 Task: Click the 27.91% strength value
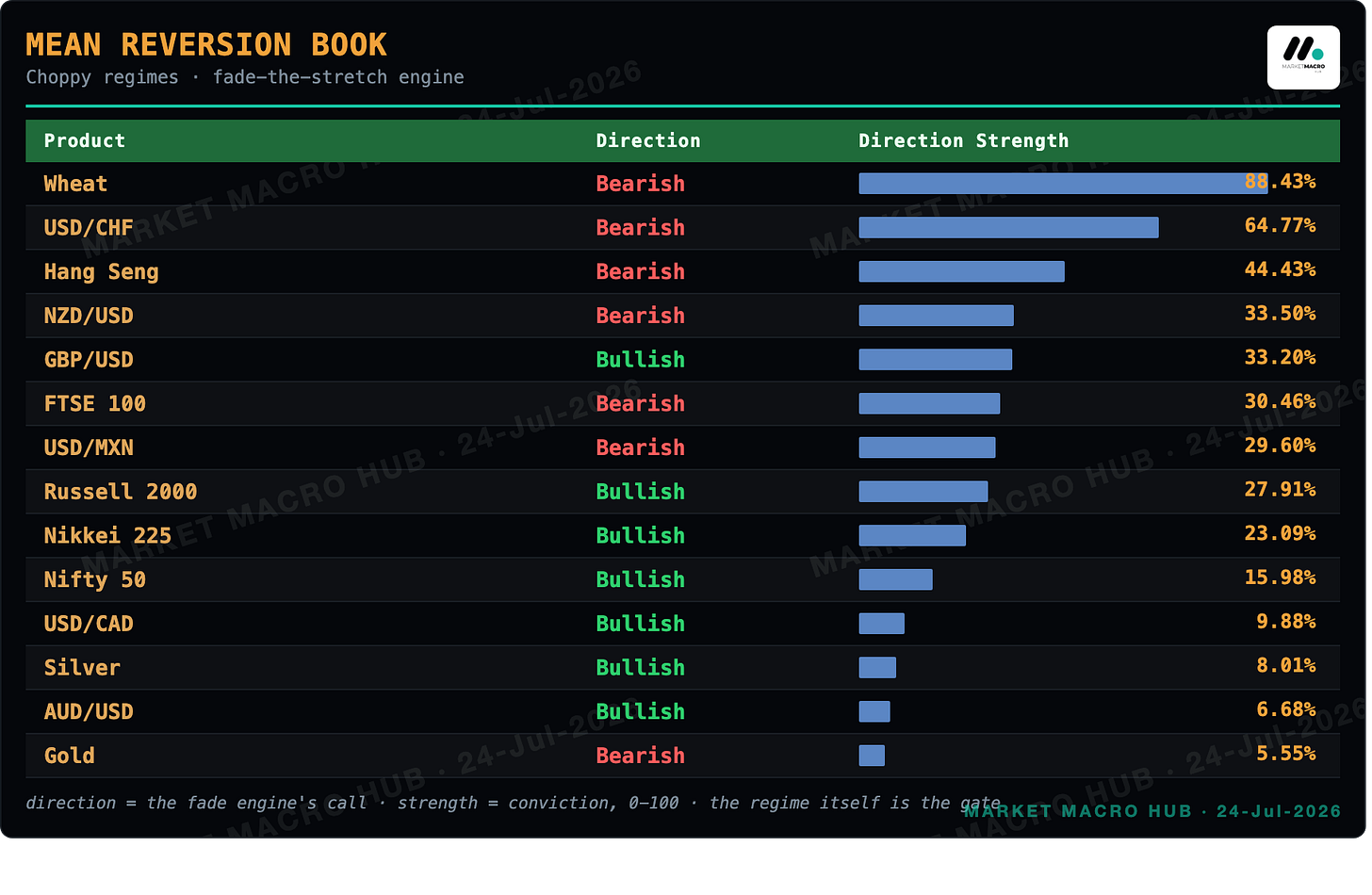pyautogui.click(x=1280, y=490)
